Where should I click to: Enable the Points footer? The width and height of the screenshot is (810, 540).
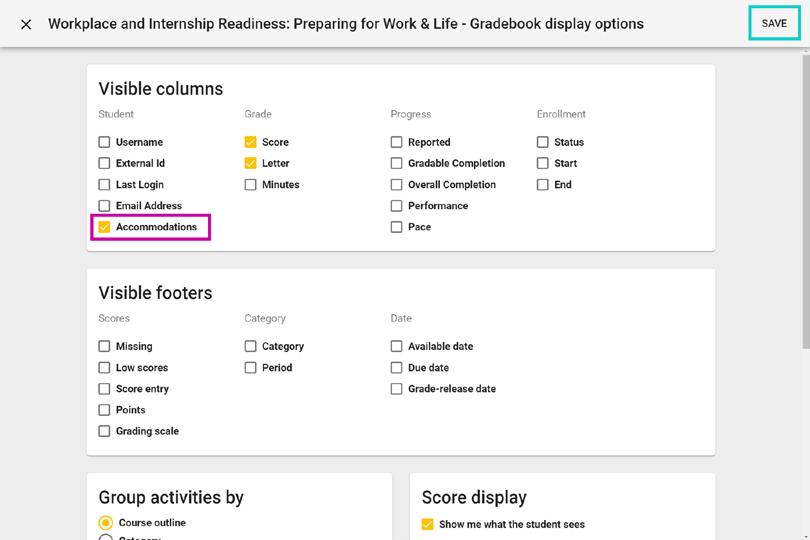(104, 410)
